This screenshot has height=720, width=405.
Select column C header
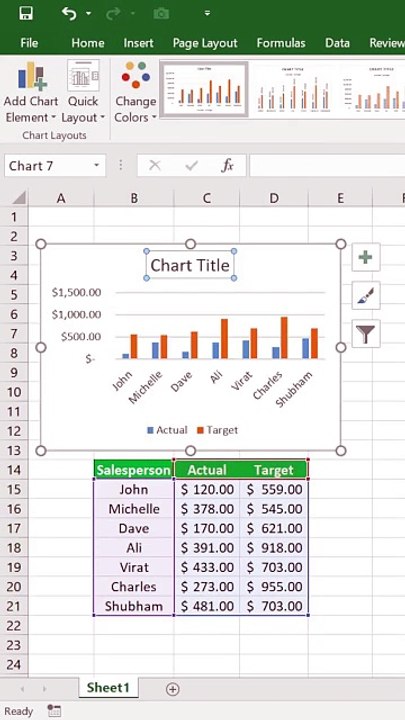[x=207, y=198]
